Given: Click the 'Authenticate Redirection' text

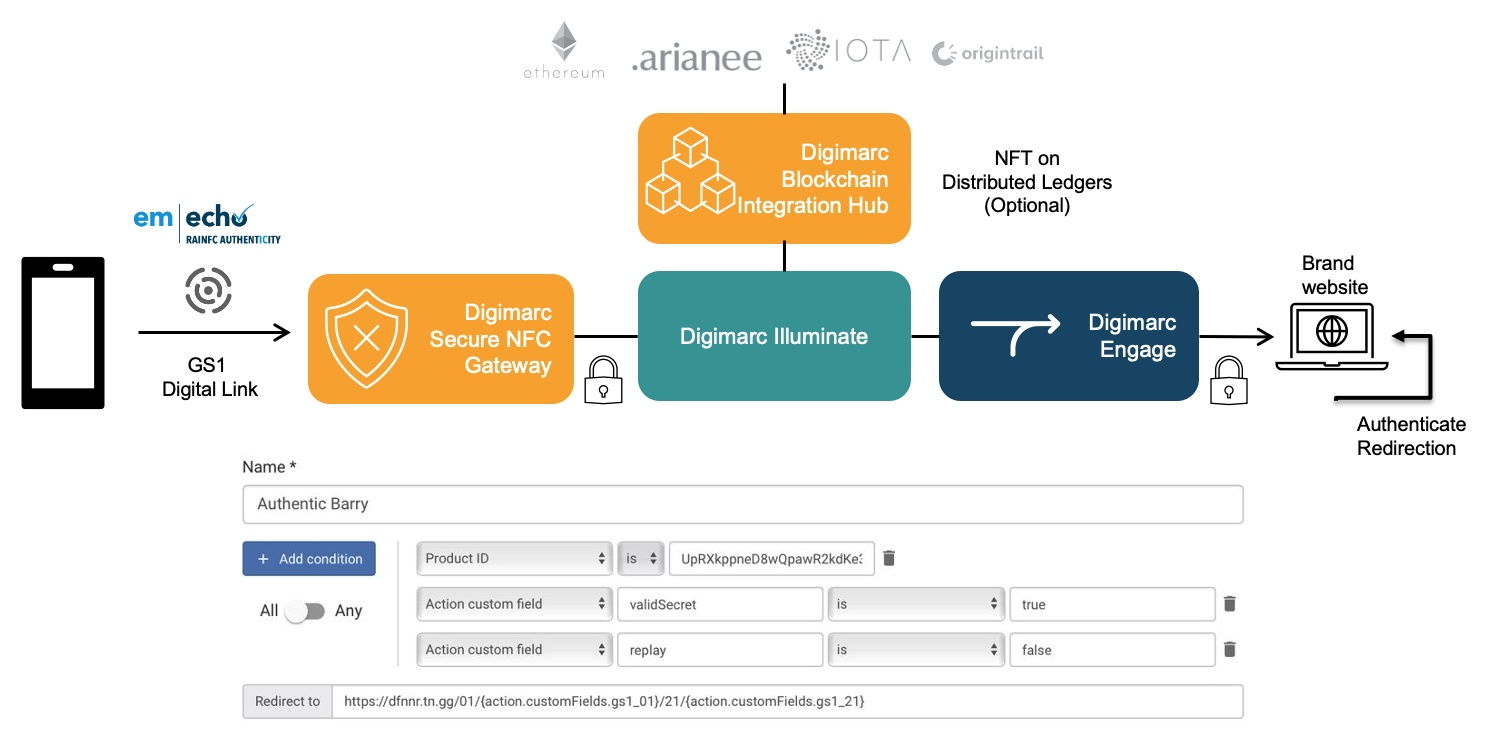Looking at the screenshot, I should coord(1411,436).
